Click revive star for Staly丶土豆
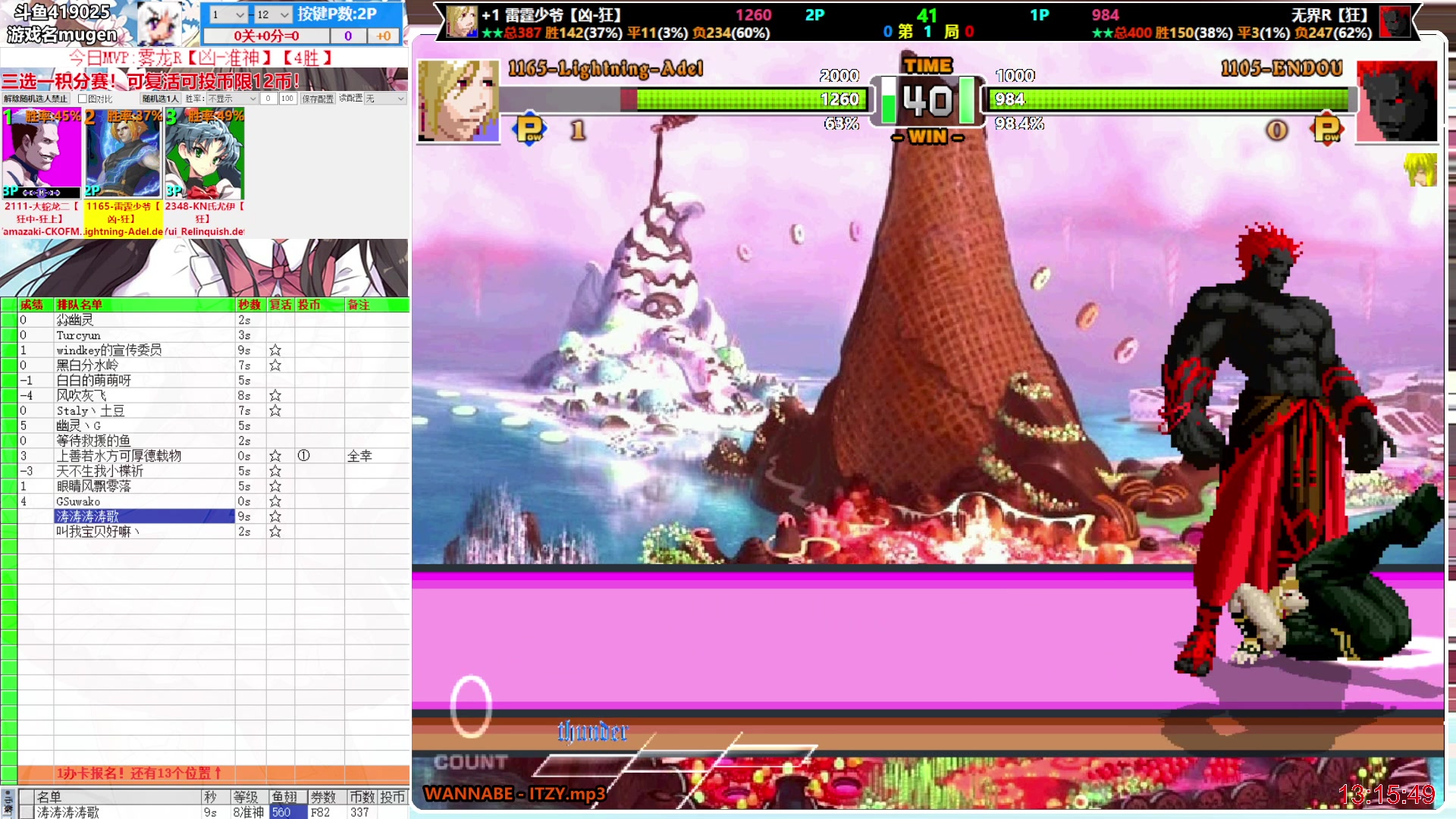Screen dimensions: 1456x819 point(275,411)
